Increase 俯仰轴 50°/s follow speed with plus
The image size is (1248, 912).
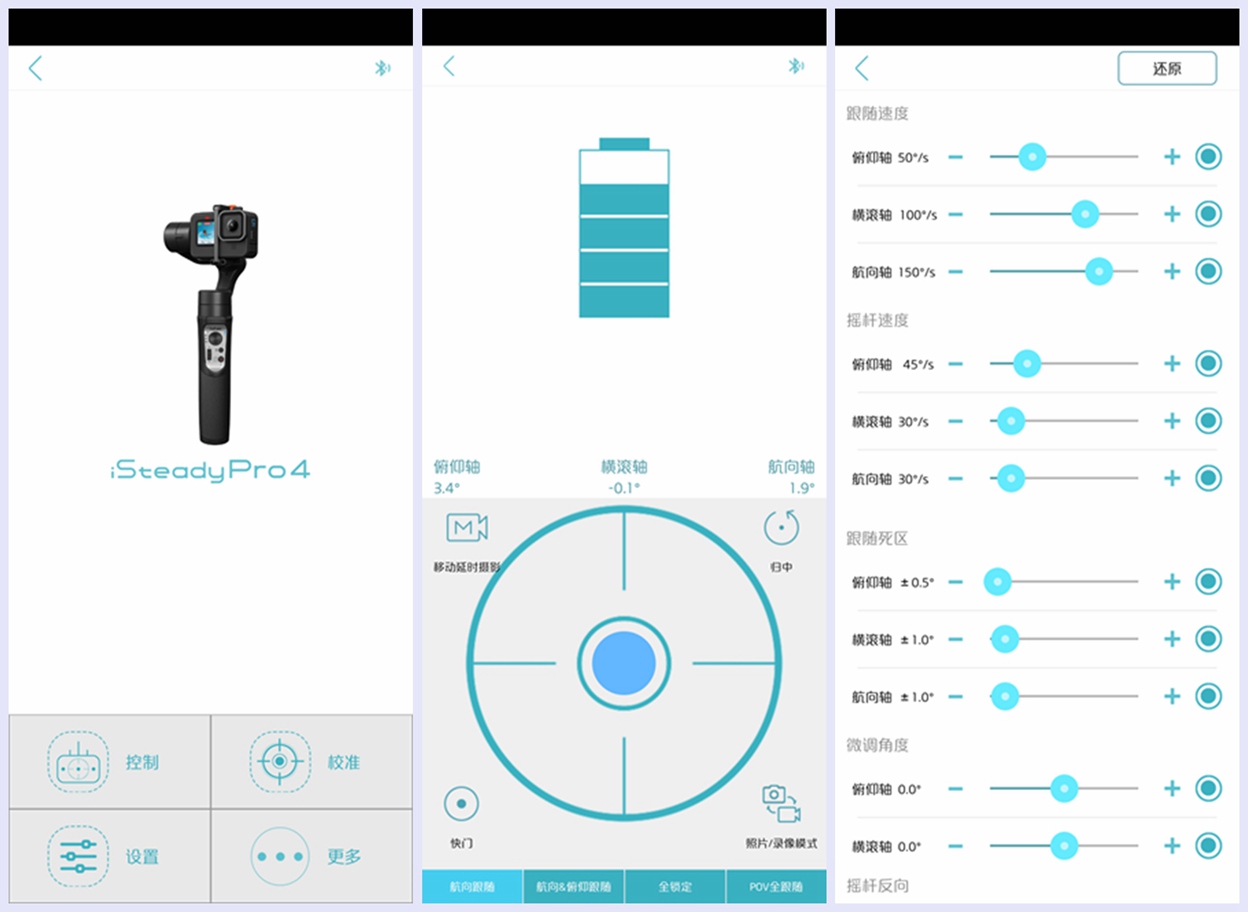pyautogui.click(x=1172, y=157)
